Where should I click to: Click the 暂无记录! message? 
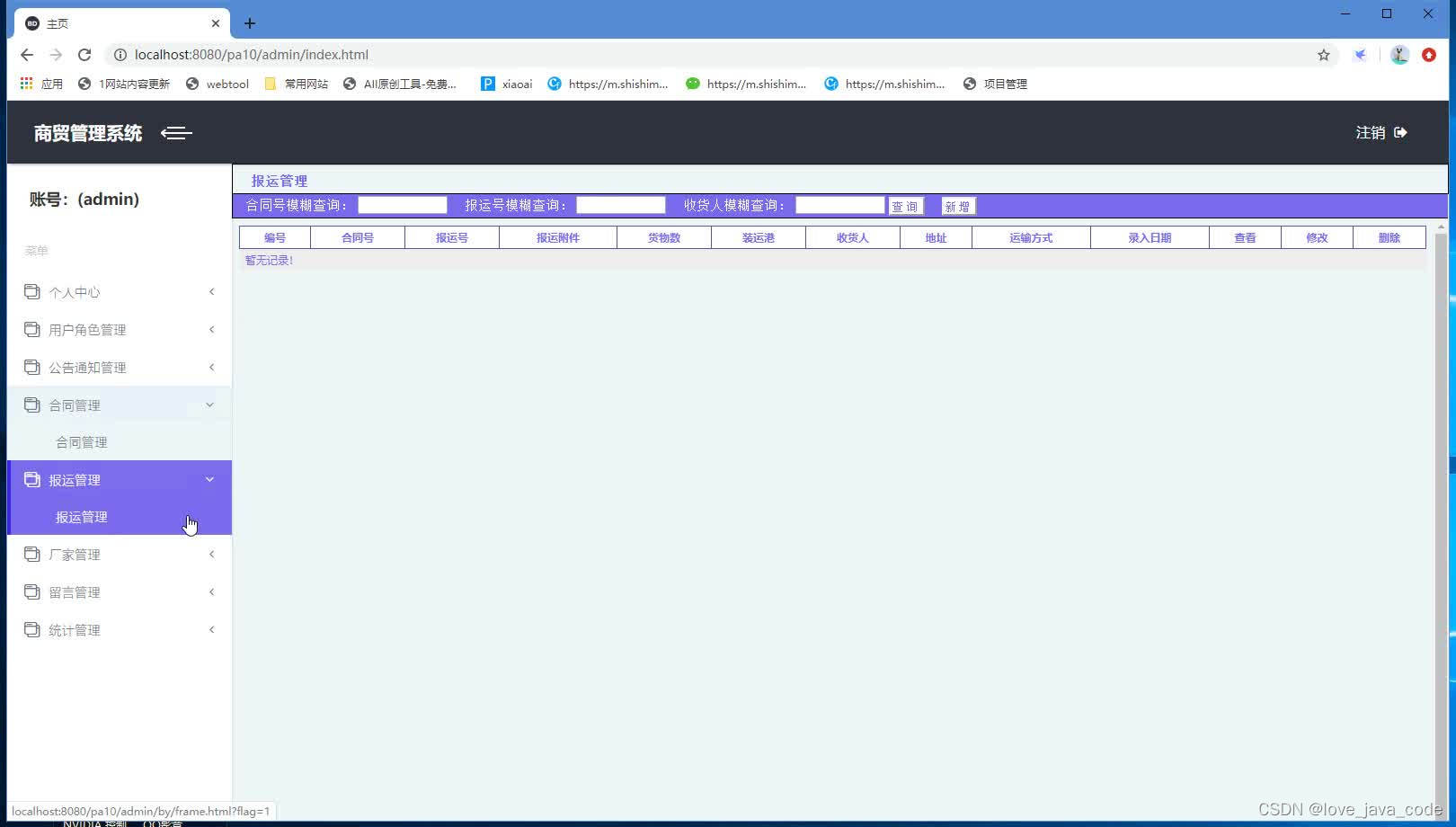[x=270, y=261]
